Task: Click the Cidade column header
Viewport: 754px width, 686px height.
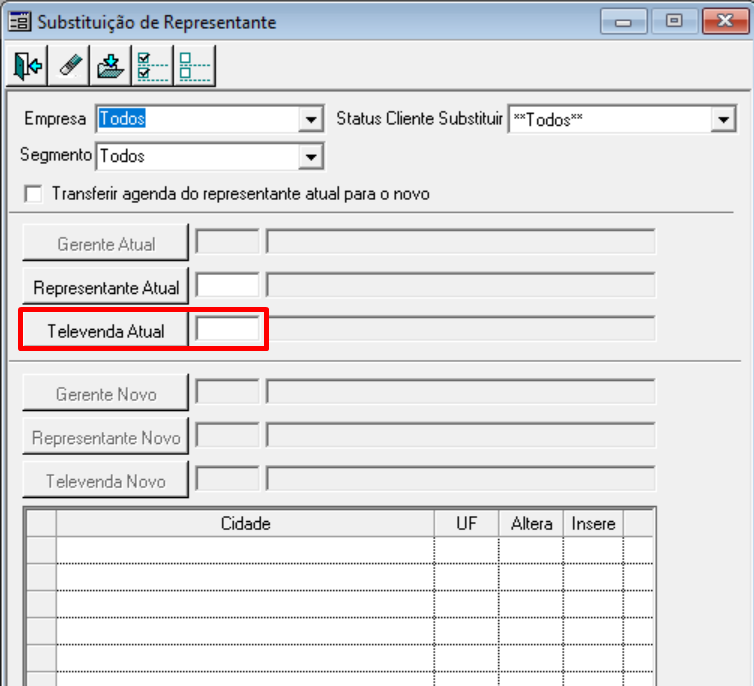Action: coord(245,524)
